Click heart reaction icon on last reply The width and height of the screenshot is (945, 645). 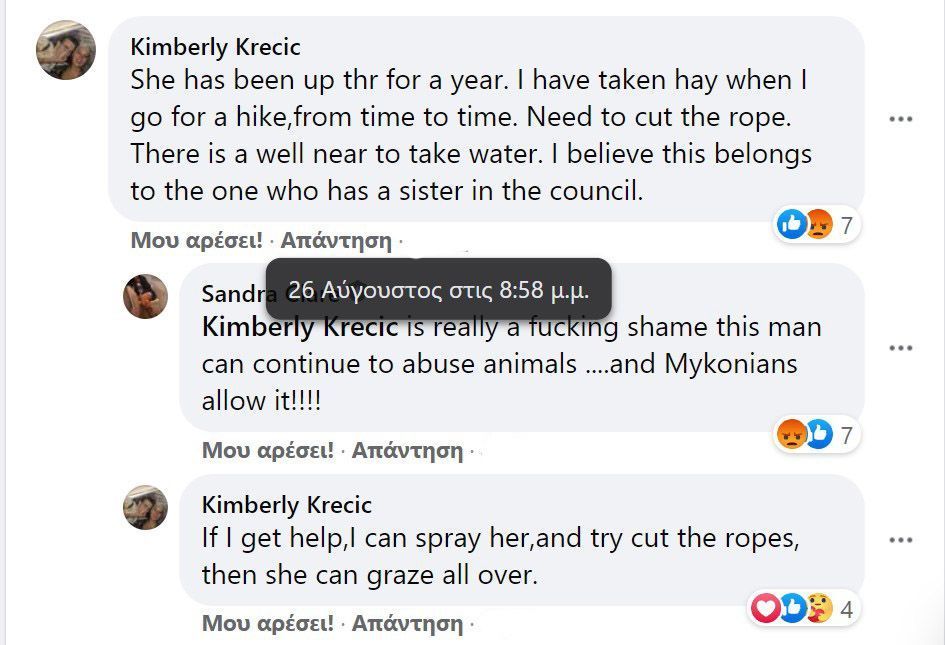pyautogui.click(x=766, y=608)
